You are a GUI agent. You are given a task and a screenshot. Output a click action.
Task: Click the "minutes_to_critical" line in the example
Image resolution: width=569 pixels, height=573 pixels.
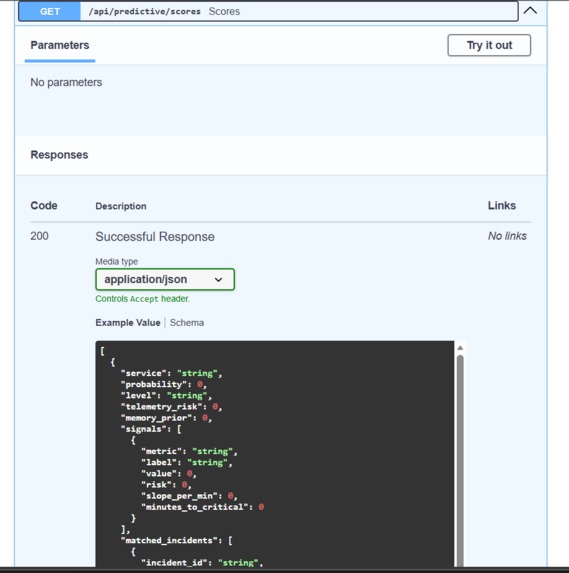coord(203,507)
